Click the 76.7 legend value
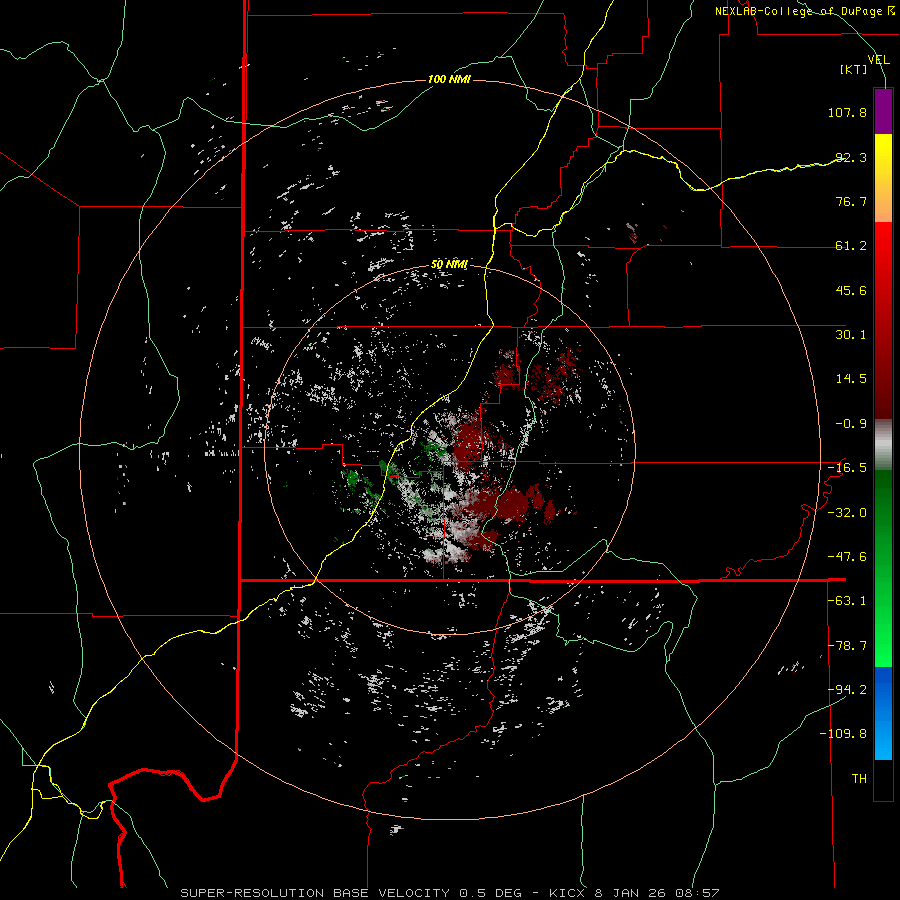 click(x=851, y=201)
